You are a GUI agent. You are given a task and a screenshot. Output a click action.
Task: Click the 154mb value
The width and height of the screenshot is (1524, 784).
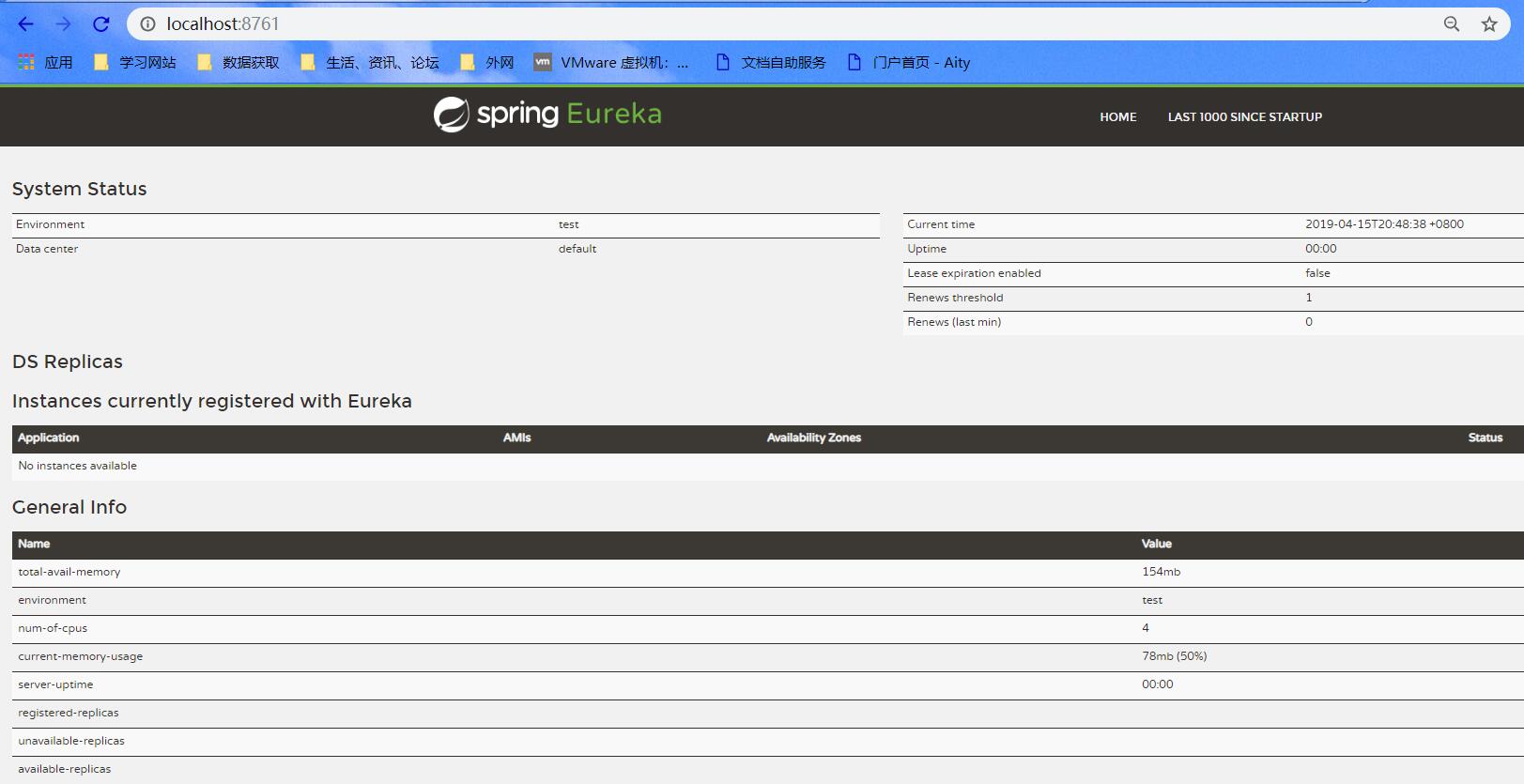point(1162,572)
